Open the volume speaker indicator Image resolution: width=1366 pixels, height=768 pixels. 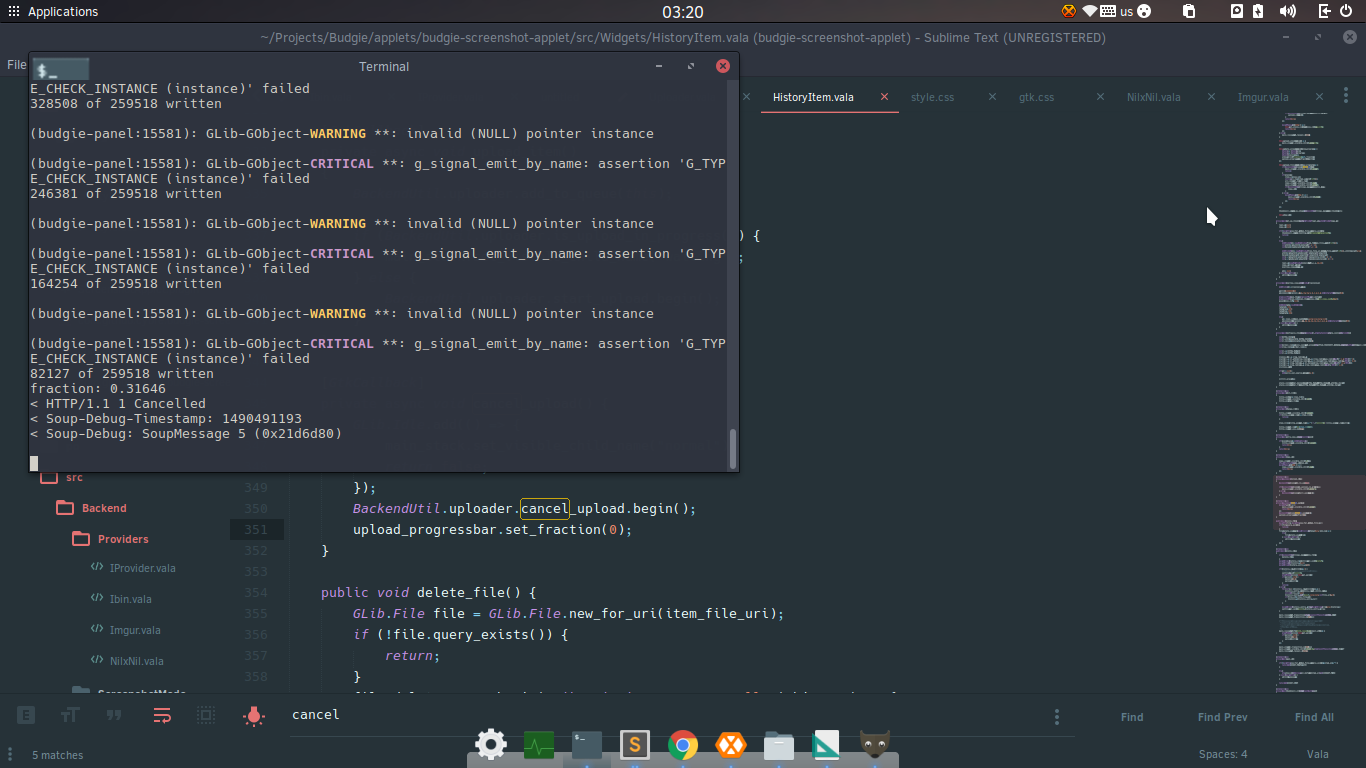[1288, 12]
